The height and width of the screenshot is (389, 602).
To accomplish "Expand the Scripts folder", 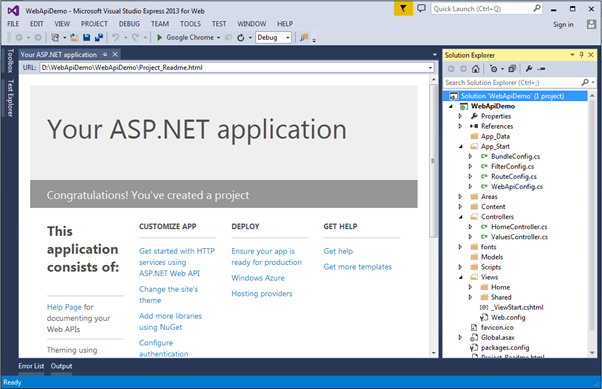I will click(460, 267).
